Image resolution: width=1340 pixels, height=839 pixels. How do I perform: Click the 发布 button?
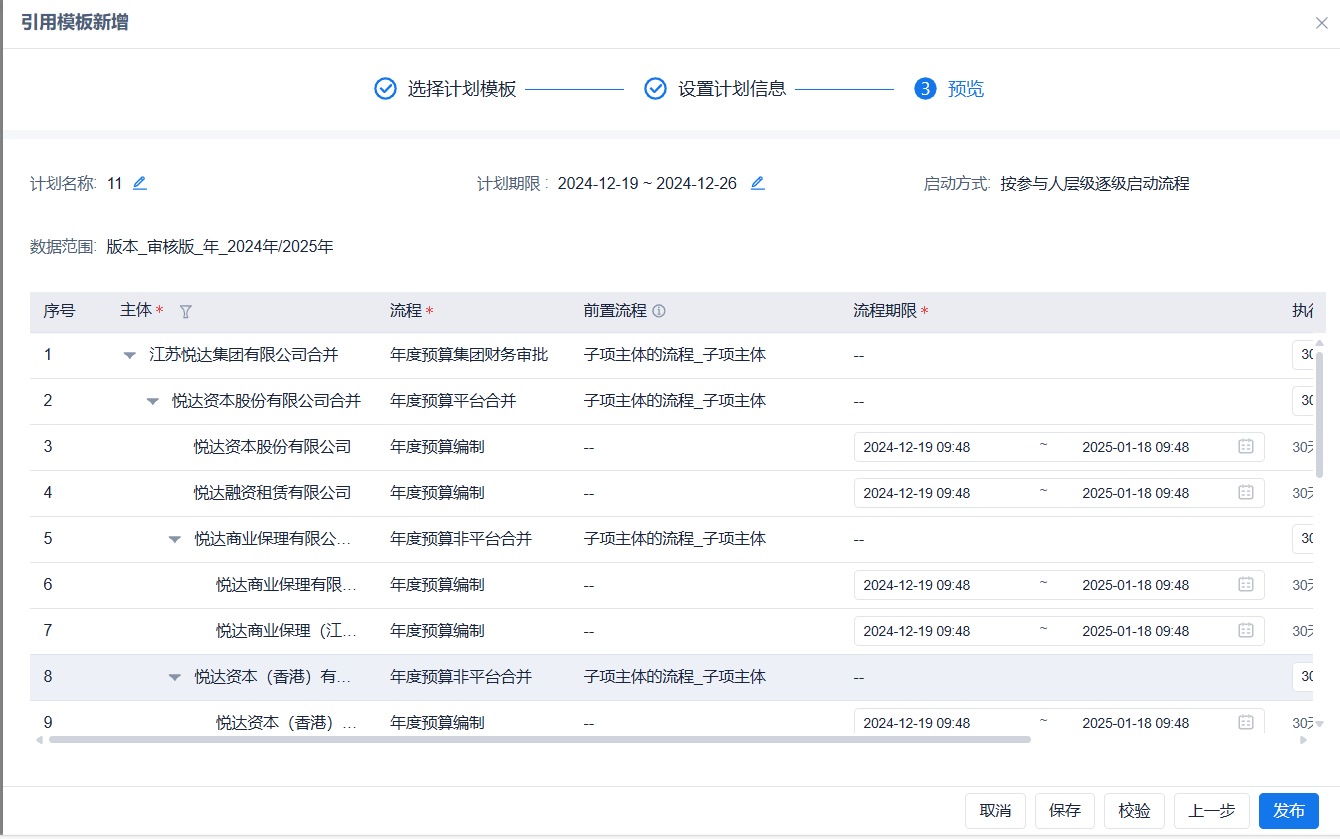pos(1288,811)
